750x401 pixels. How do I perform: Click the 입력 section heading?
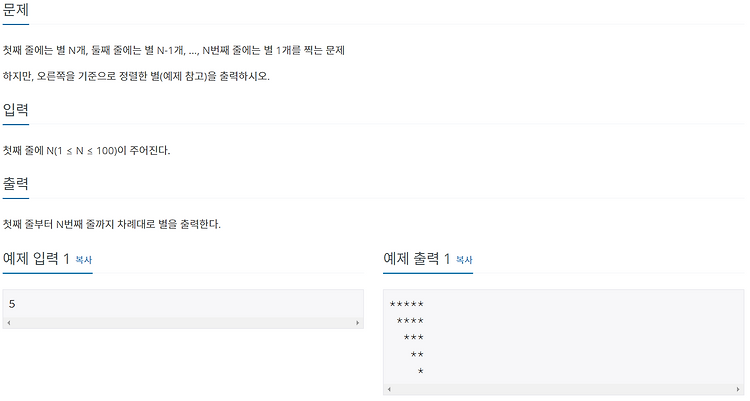pos(16,110)
